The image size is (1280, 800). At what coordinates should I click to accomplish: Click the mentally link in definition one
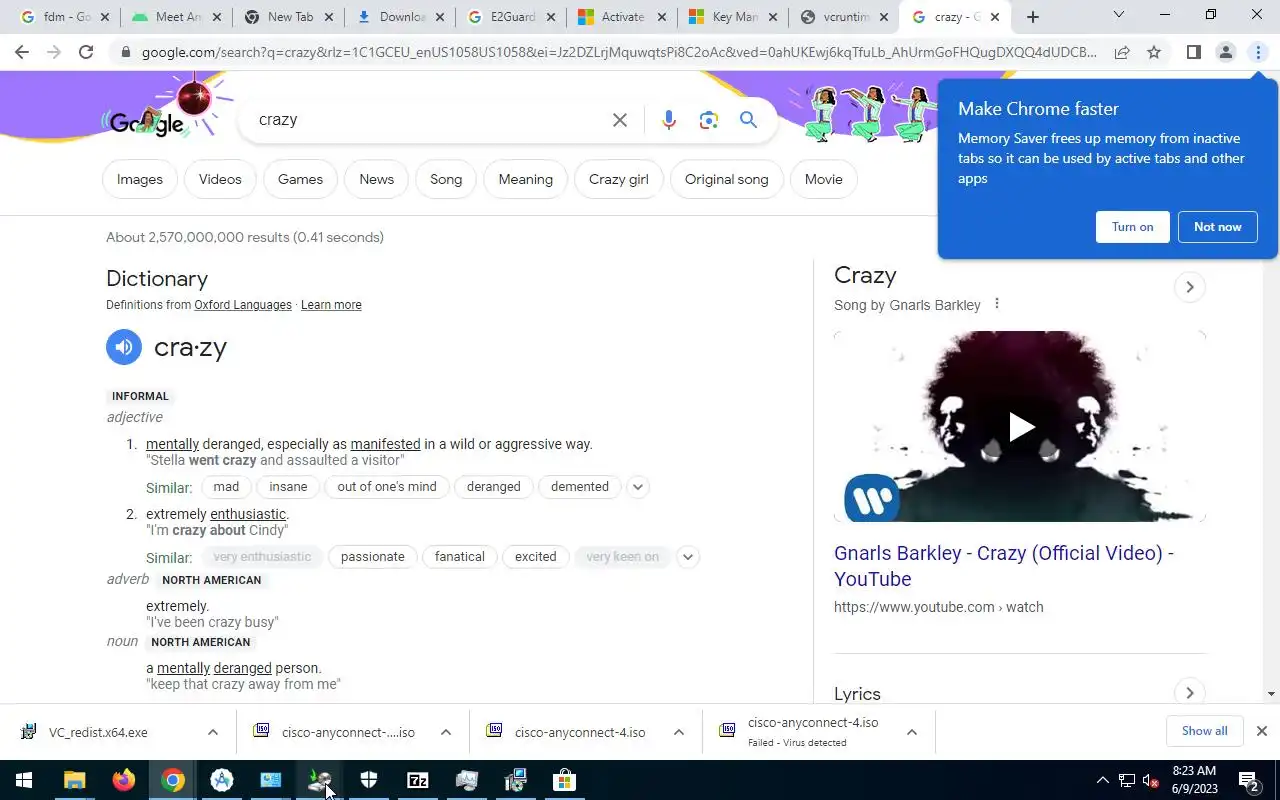click(x=172, y=444)
